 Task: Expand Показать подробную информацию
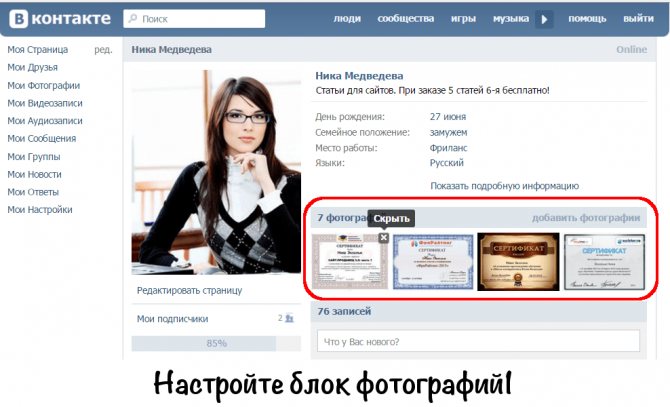tap(504, 186)
